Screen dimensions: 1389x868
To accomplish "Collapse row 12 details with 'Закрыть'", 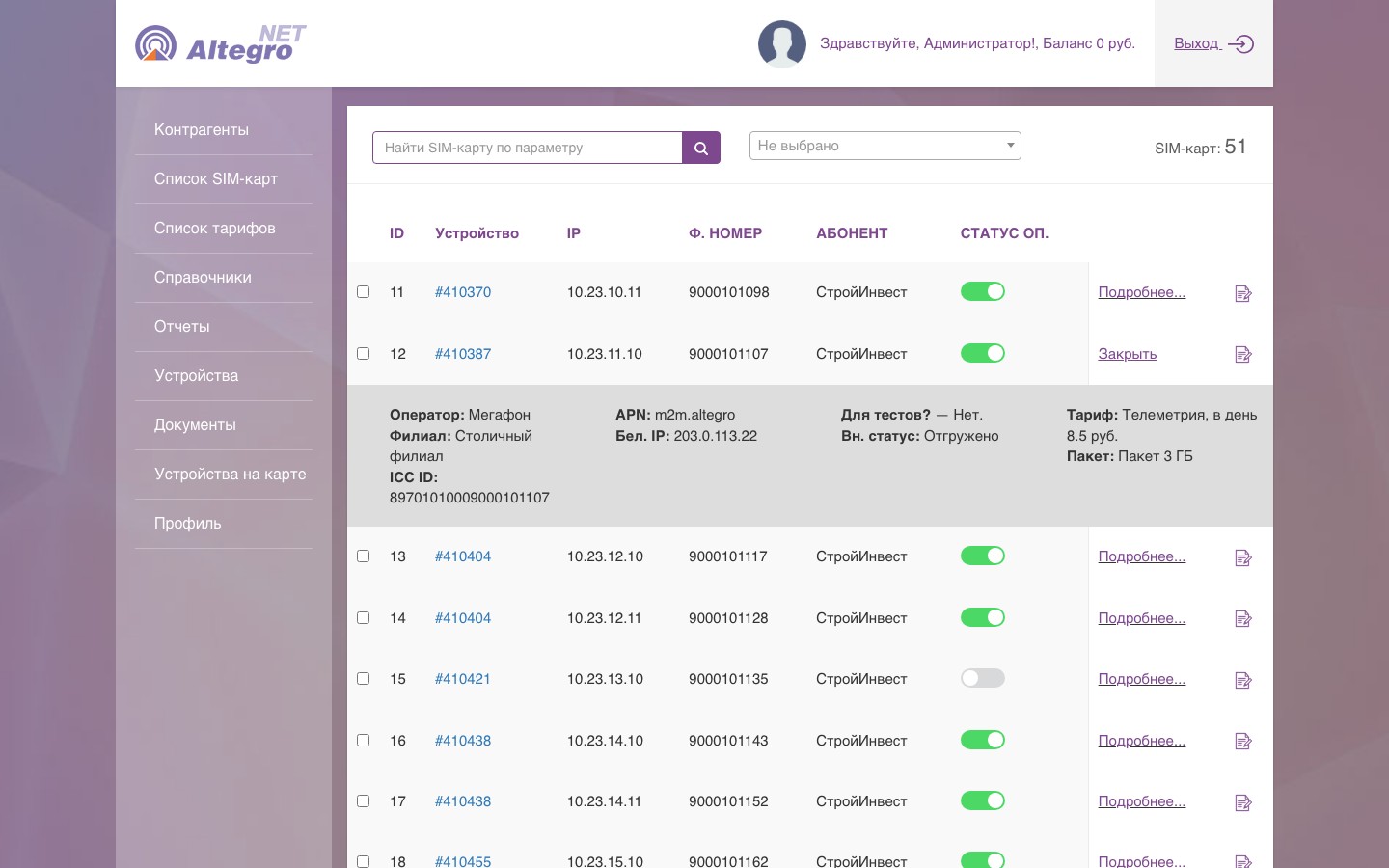I will click(x=1128, y=354).
